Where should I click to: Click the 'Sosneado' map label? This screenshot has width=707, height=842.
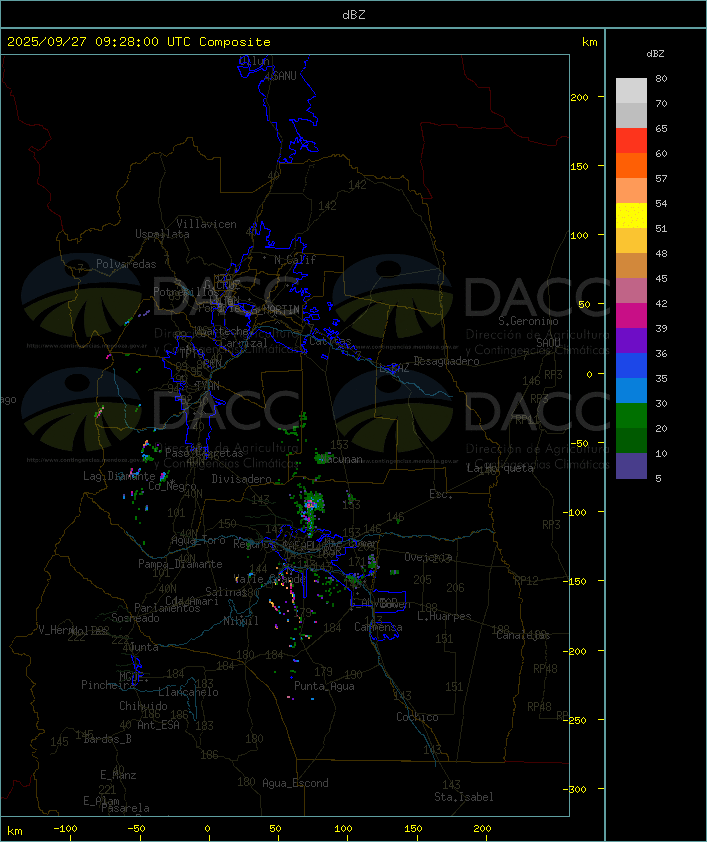pos(136,618)
